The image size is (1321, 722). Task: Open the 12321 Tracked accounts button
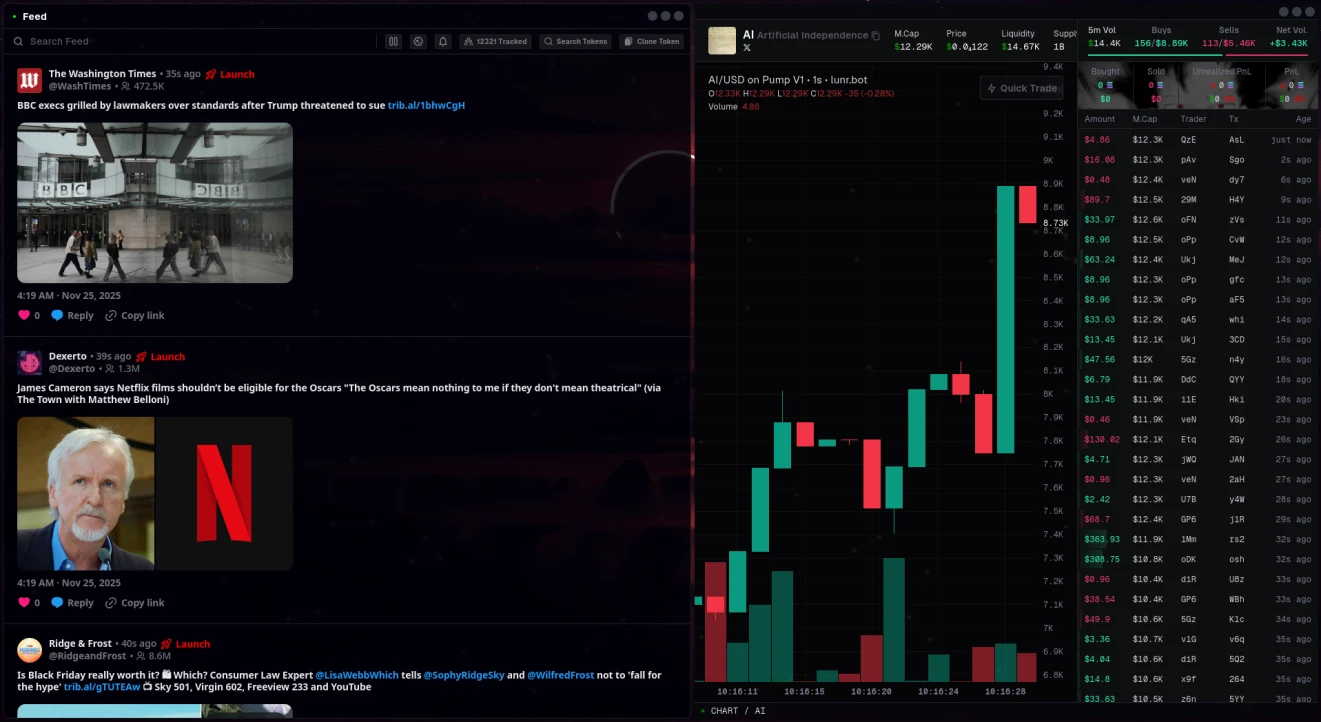click(495, 41)
